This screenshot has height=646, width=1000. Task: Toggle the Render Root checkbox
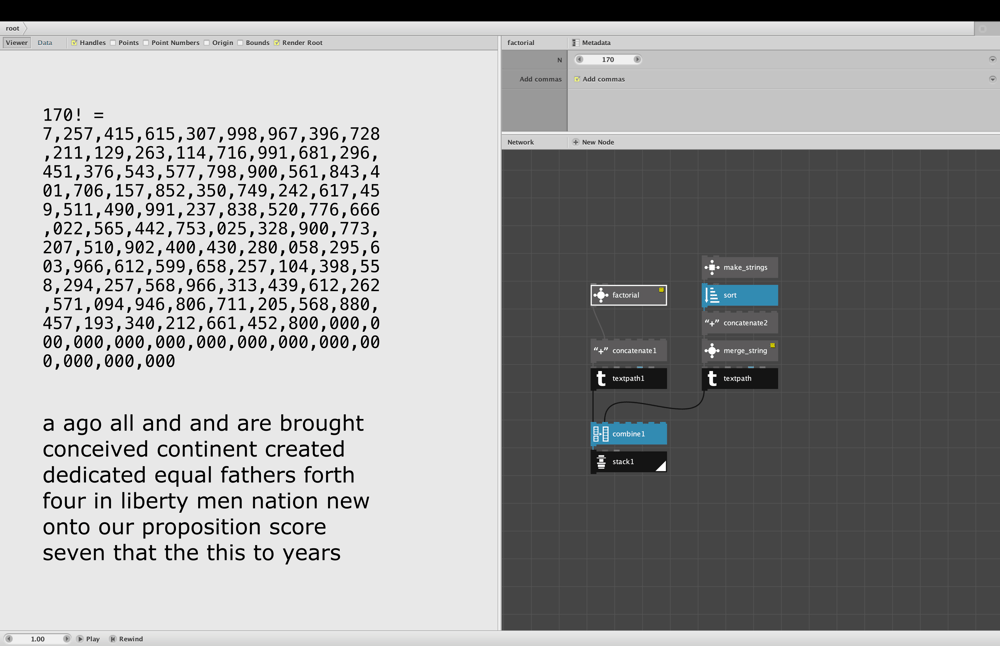point(277,43)
